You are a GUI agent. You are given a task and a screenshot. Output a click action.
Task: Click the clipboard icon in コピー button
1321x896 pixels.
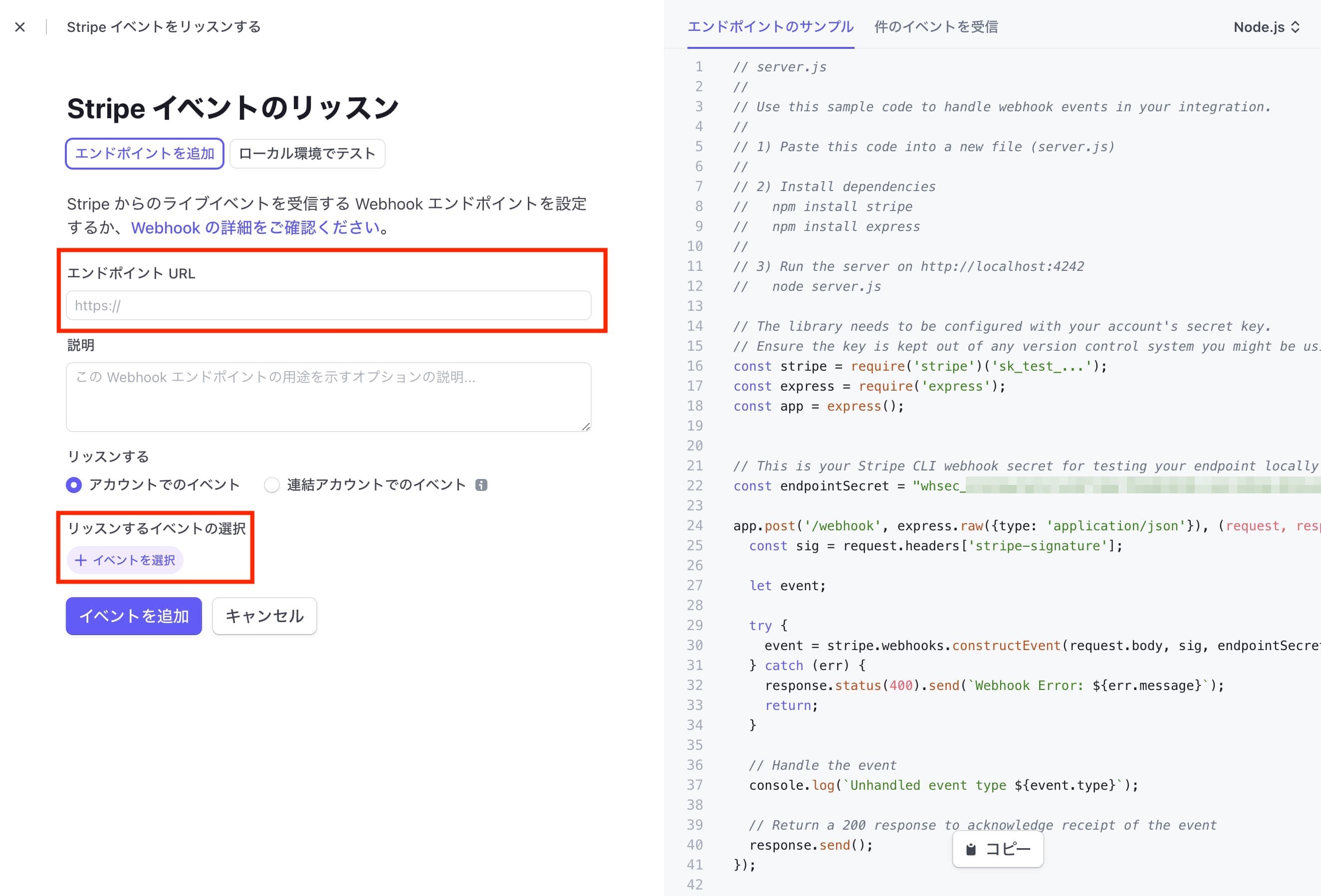971,850
